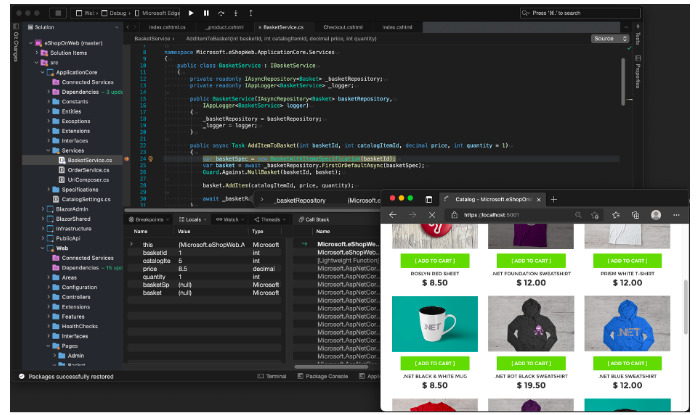Expand the BlazorAdmin project
The image size is (698, 415).
[x=43, y=209]
